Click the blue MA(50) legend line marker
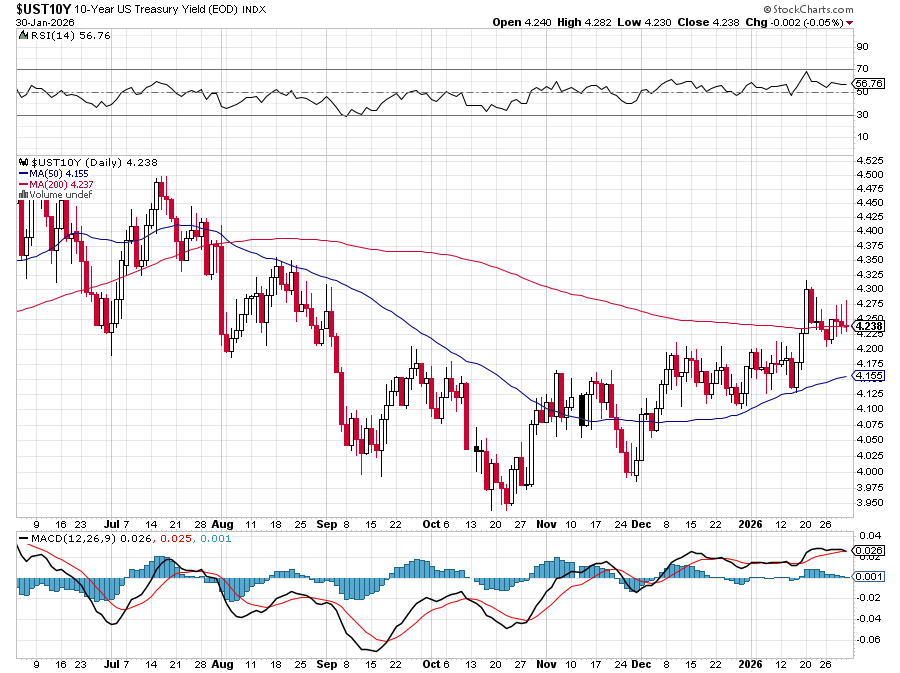Screen dimensions: 900x673 click(x=23, y=173)
